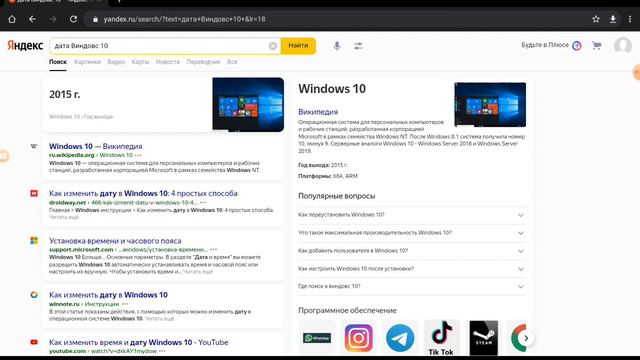Expand 'Как настроить Windows 10 после установки?'
640x360 pixels.
(411, 269)
